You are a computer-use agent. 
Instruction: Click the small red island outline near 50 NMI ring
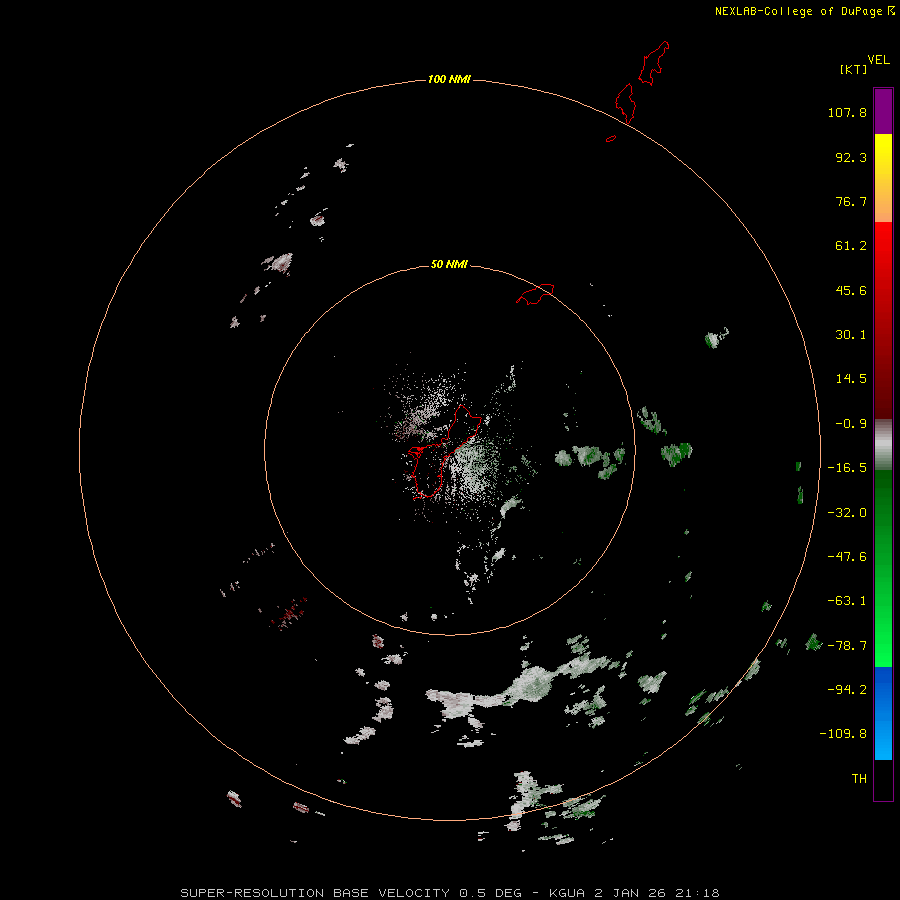click(x=535, y=294)
